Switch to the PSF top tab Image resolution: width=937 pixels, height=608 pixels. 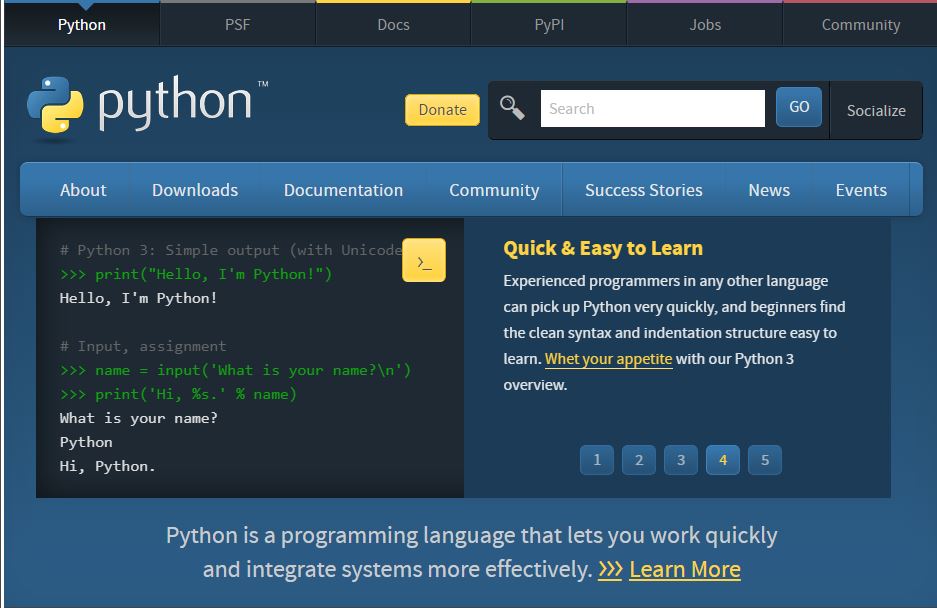click(237, 25)
